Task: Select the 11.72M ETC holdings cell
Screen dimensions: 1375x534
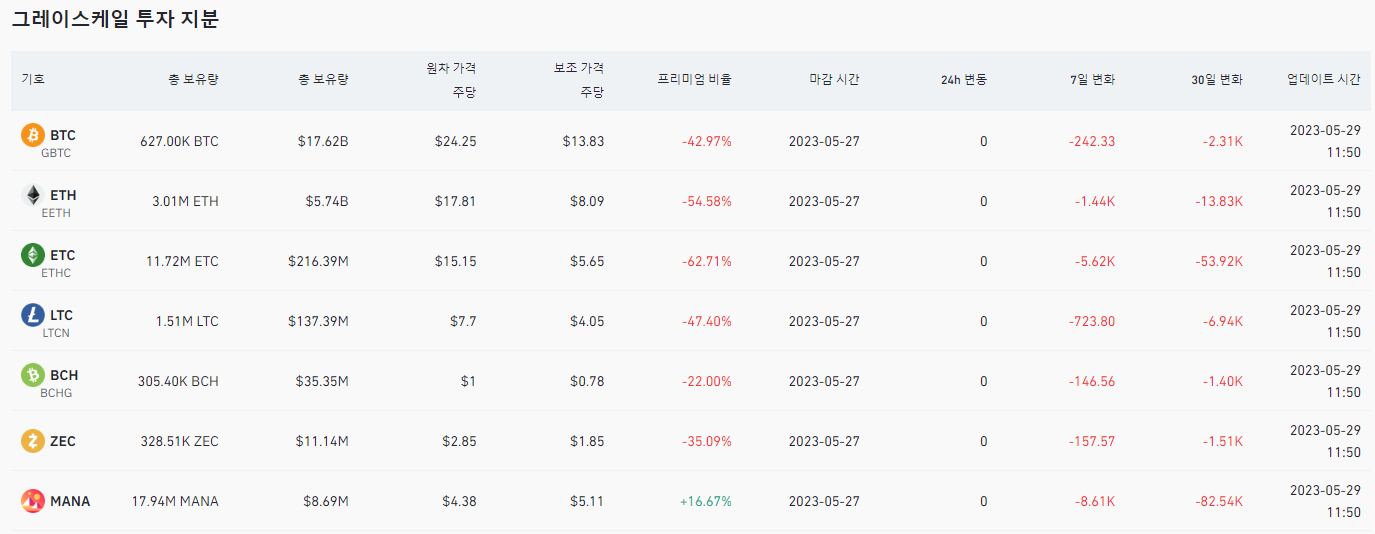Action: [x=182, y=261]
